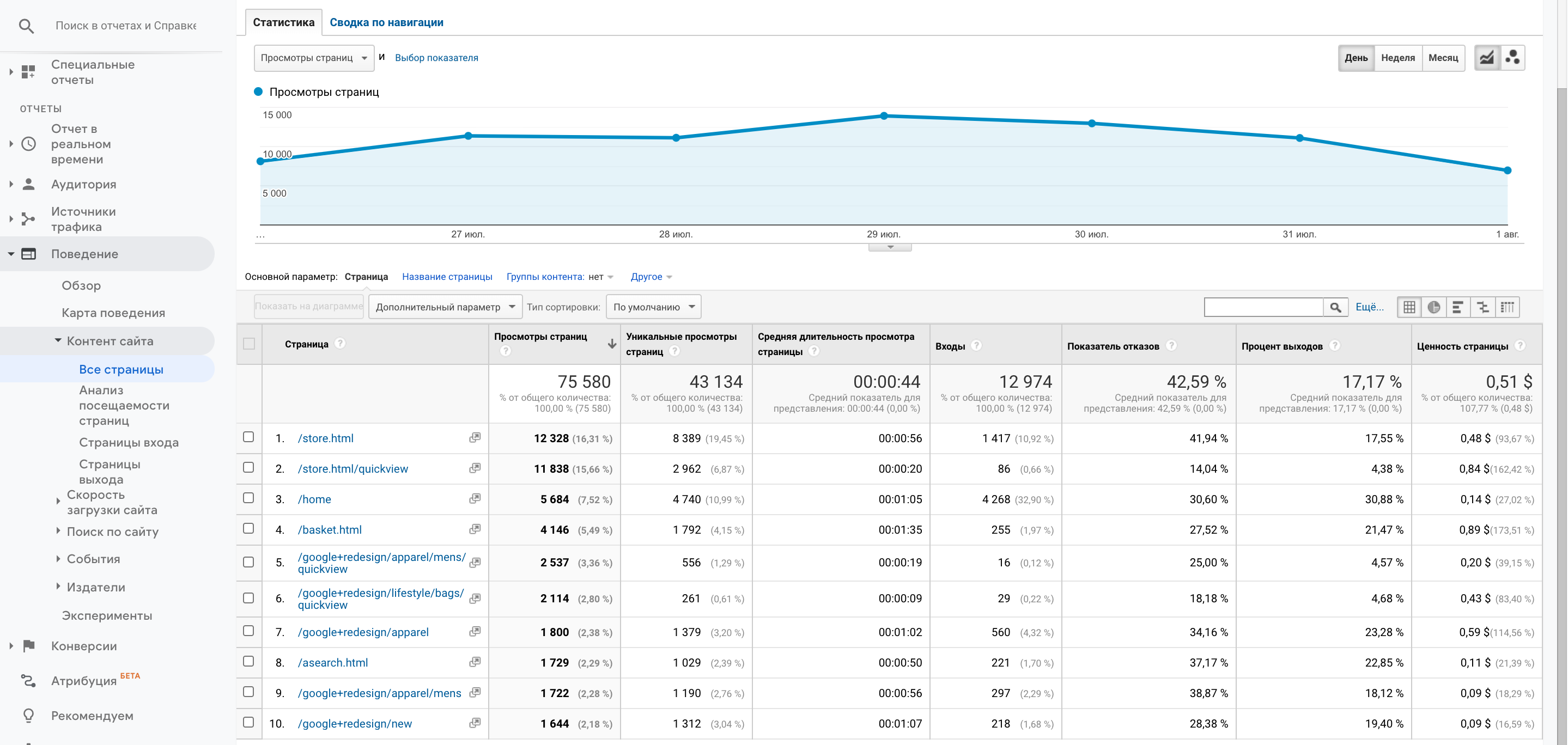This screenshot has height=745, width=1568.
Task: Click the 29 июл. data point on chart
Action: pyautogui.click(x=884, y=115)
